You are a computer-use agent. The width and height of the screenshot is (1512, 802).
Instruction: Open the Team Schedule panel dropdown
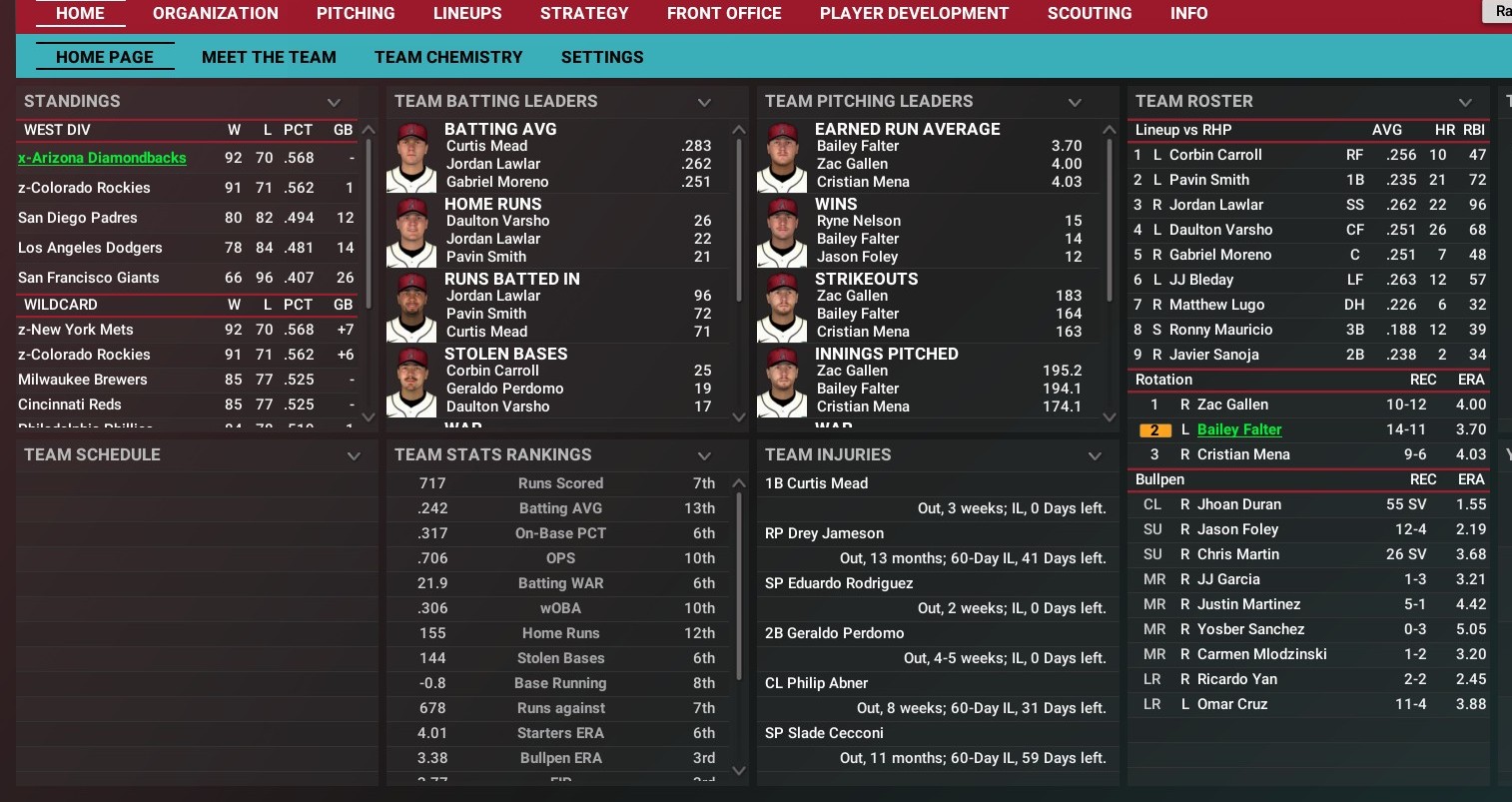354,455
